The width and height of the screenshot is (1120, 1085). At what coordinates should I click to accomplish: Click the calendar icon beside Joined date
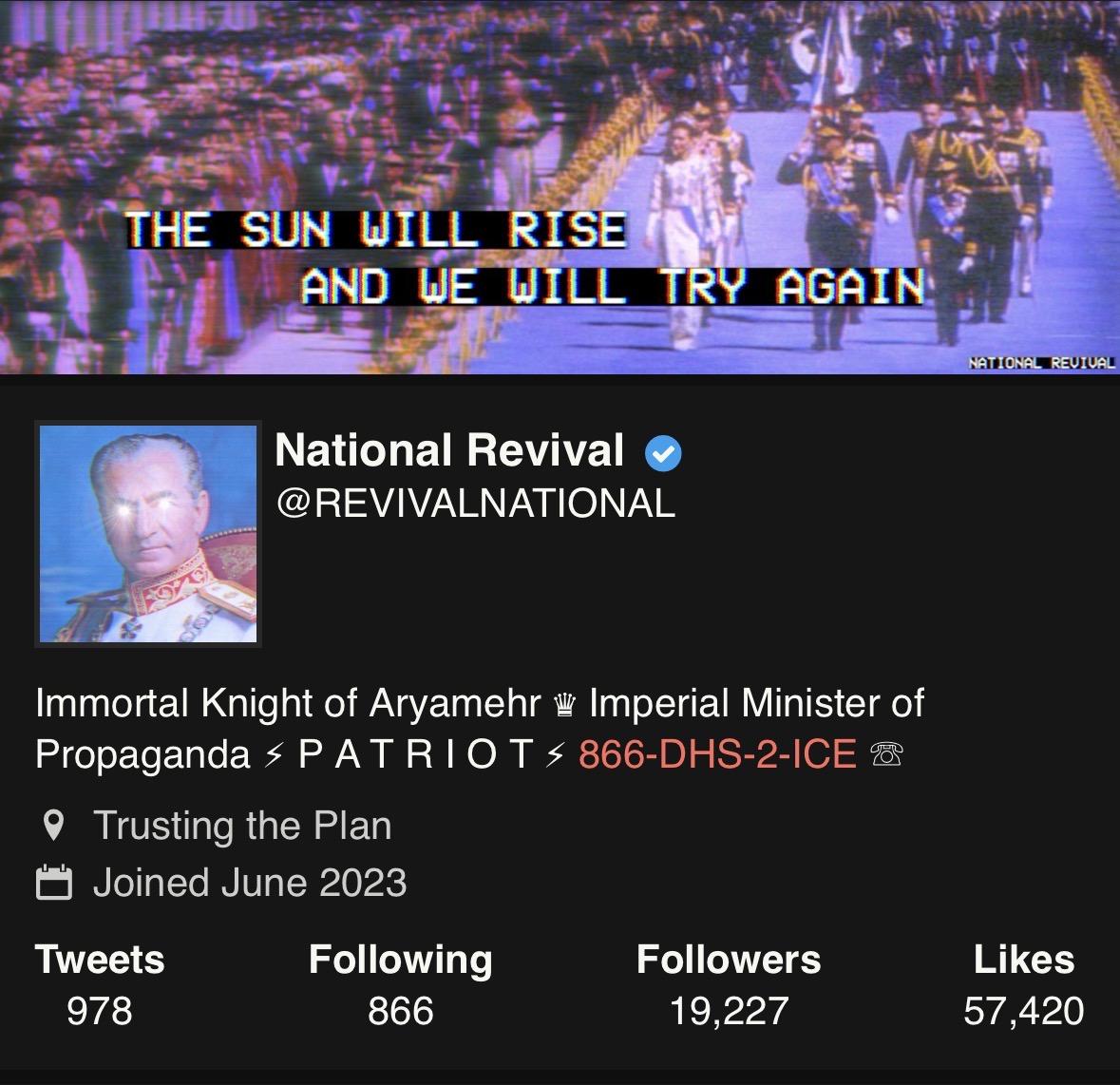tap(53, 882)
